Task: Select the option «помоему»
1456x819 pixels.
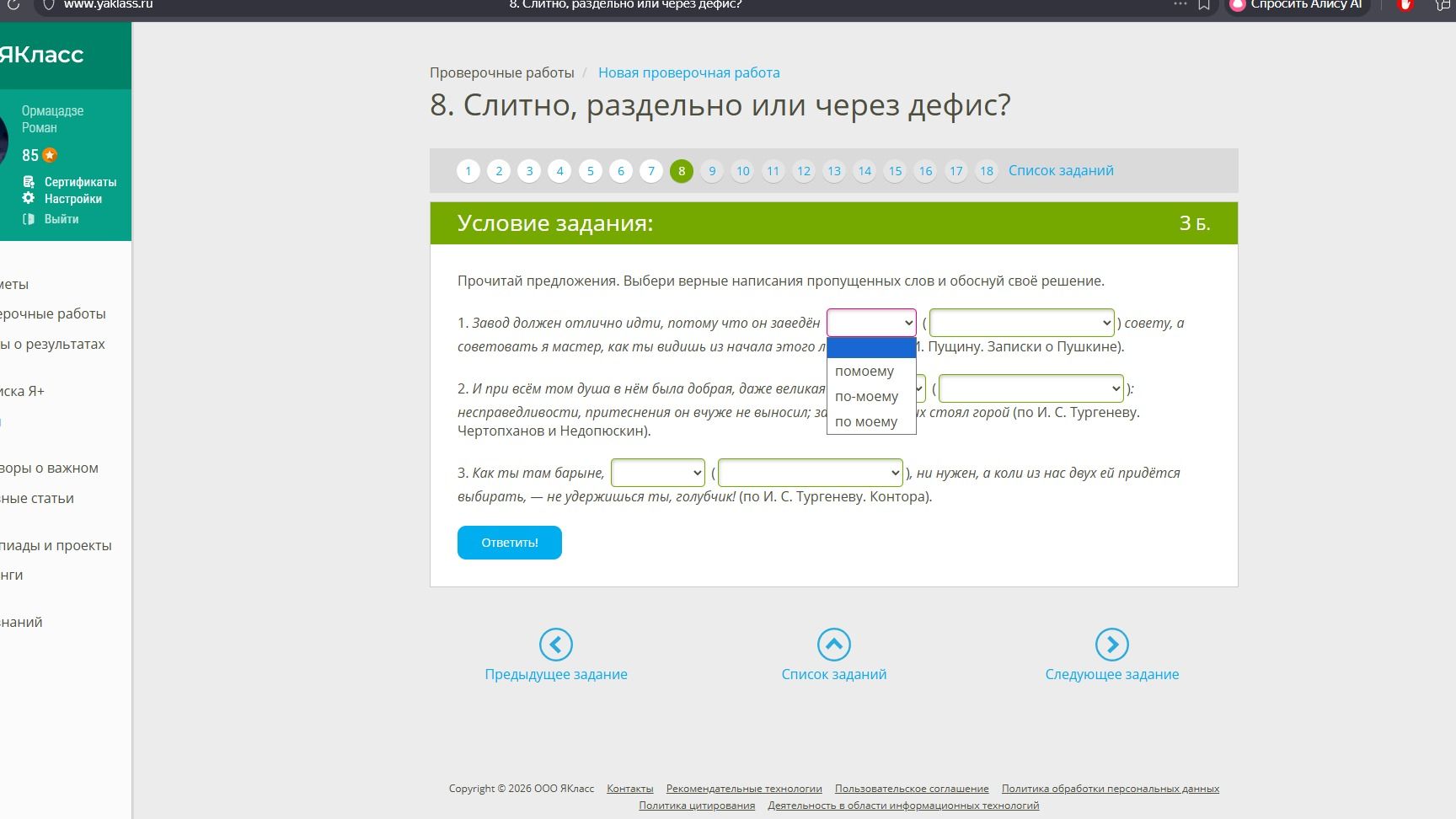Action: pos(871,371)
